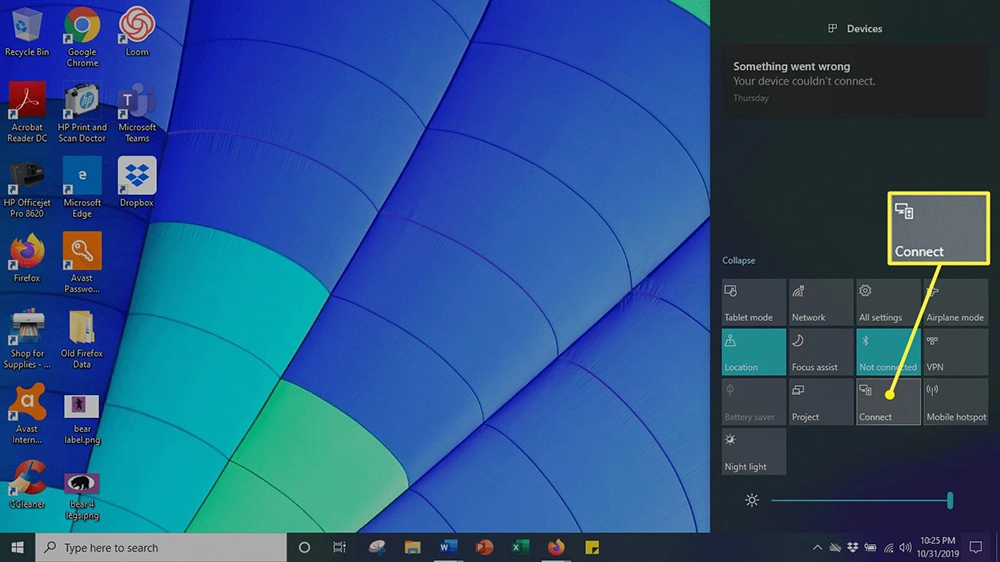Viewport: 1000px width, 562px height.
Task: Open Acrobat Reader DC shortcut
Action: (27, 112)
